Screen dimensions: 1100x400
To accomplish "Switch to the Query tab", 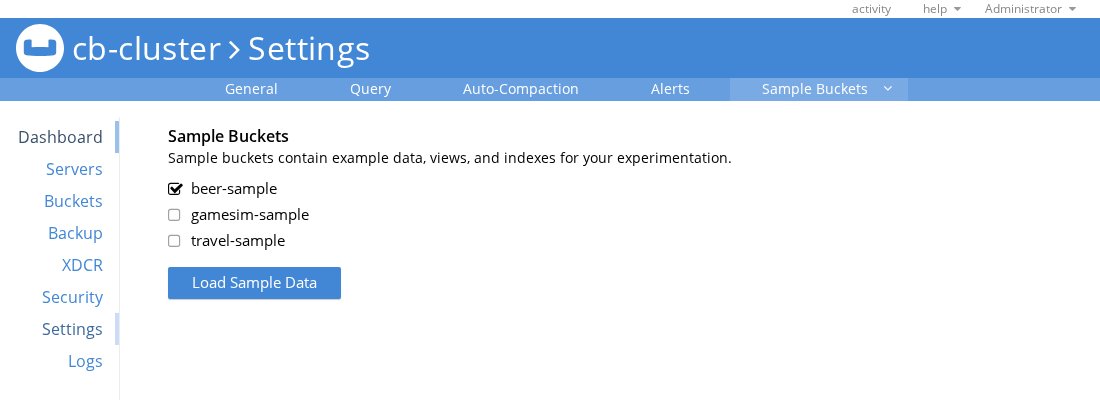I will tap(370, 89).
